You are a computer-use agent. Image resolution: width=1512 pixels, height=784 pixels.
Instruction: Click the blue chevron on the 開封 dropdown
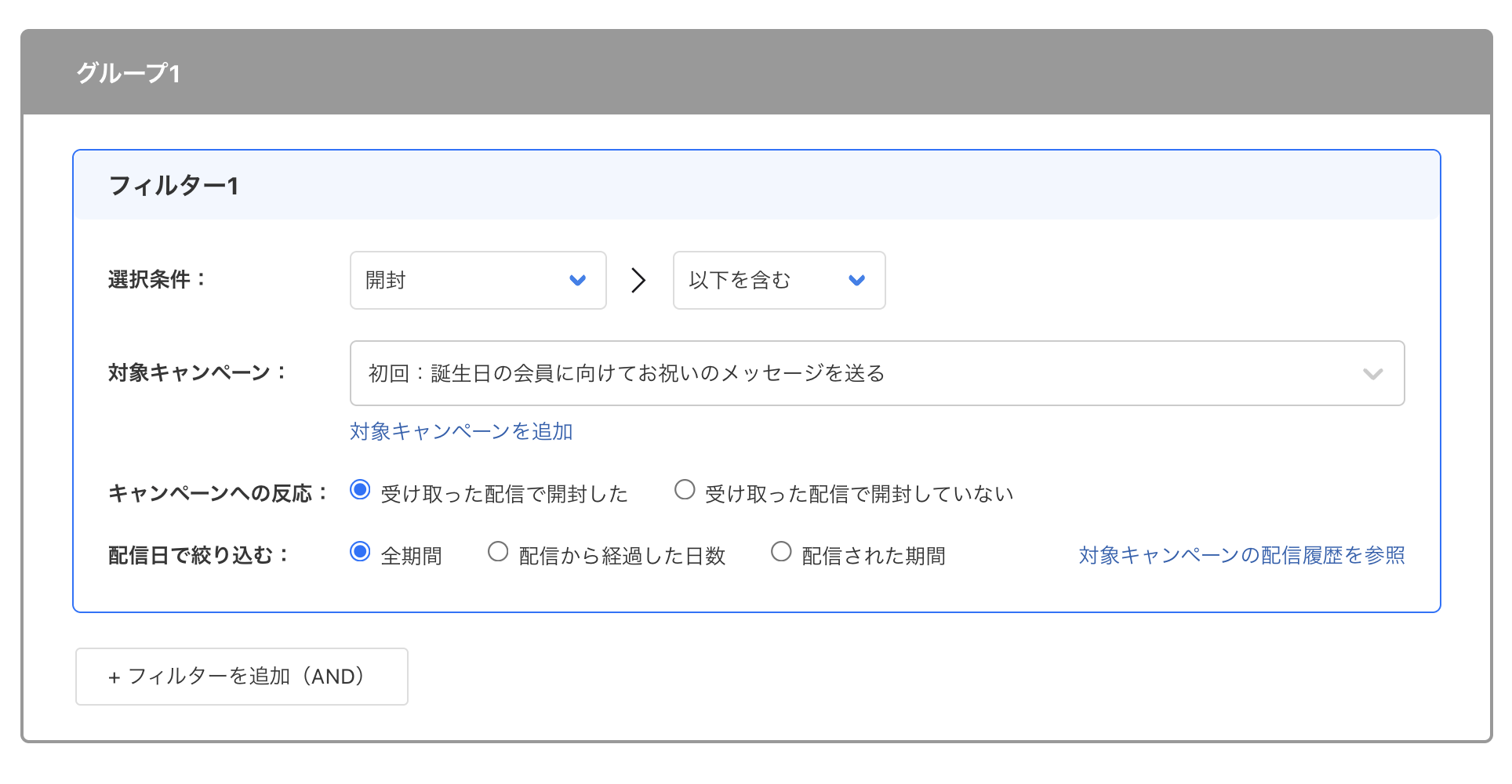pyautogui.click(x=578, y=280)
